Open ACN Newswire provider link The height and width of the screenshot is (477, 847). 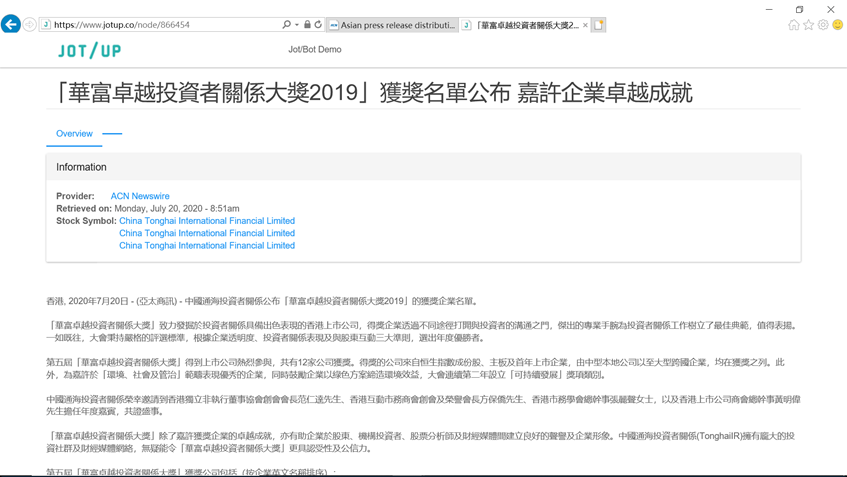[x=140, y=196]
